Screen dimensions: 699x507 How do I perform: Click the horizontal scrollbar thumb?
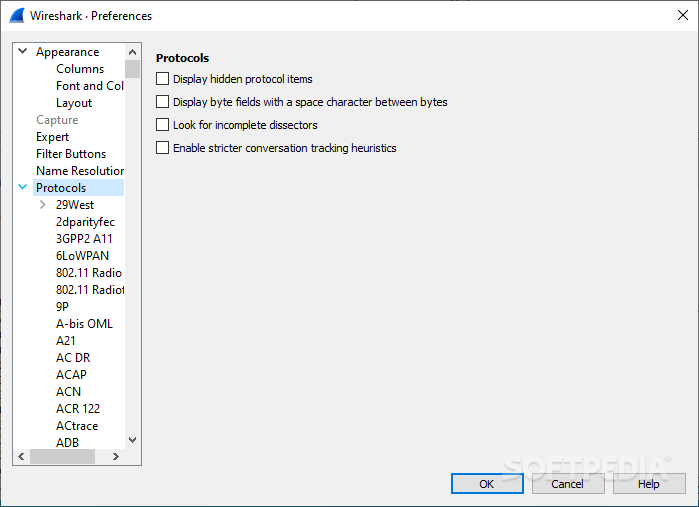(x=62, y=456)
